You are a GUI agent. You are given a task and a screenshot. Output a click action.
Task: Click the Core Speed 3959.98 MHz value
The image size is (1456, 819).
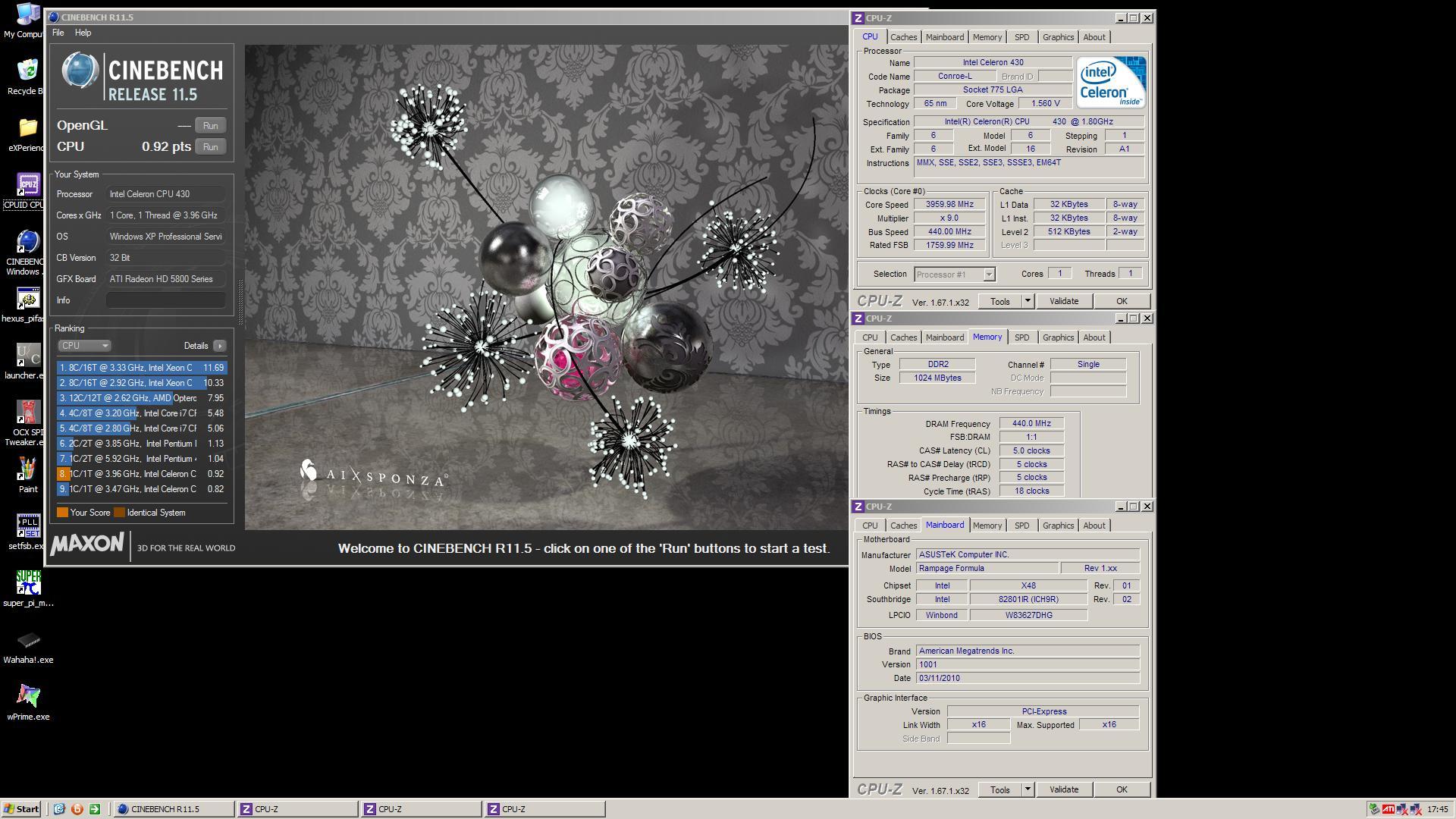949,205
